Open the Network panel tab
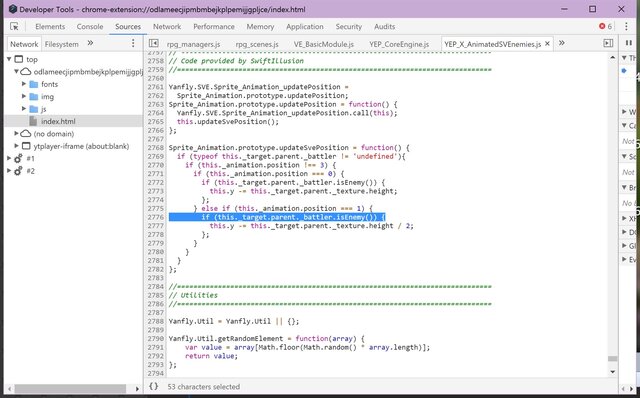The height and width of the screenshot is (398, 640). point(167,27)
